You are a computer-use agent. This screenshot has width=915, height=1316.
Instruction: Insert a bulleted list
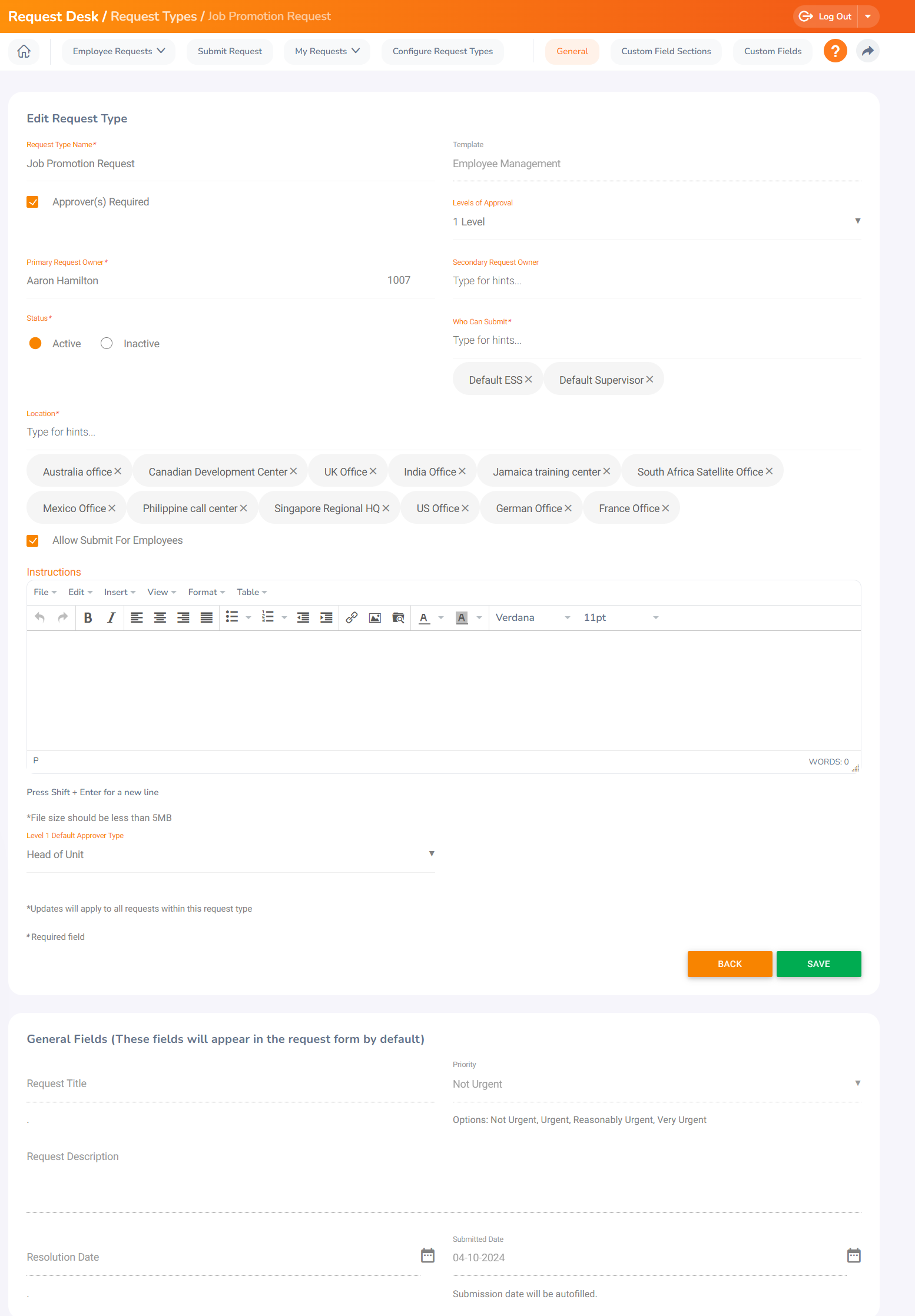point(232,617)
